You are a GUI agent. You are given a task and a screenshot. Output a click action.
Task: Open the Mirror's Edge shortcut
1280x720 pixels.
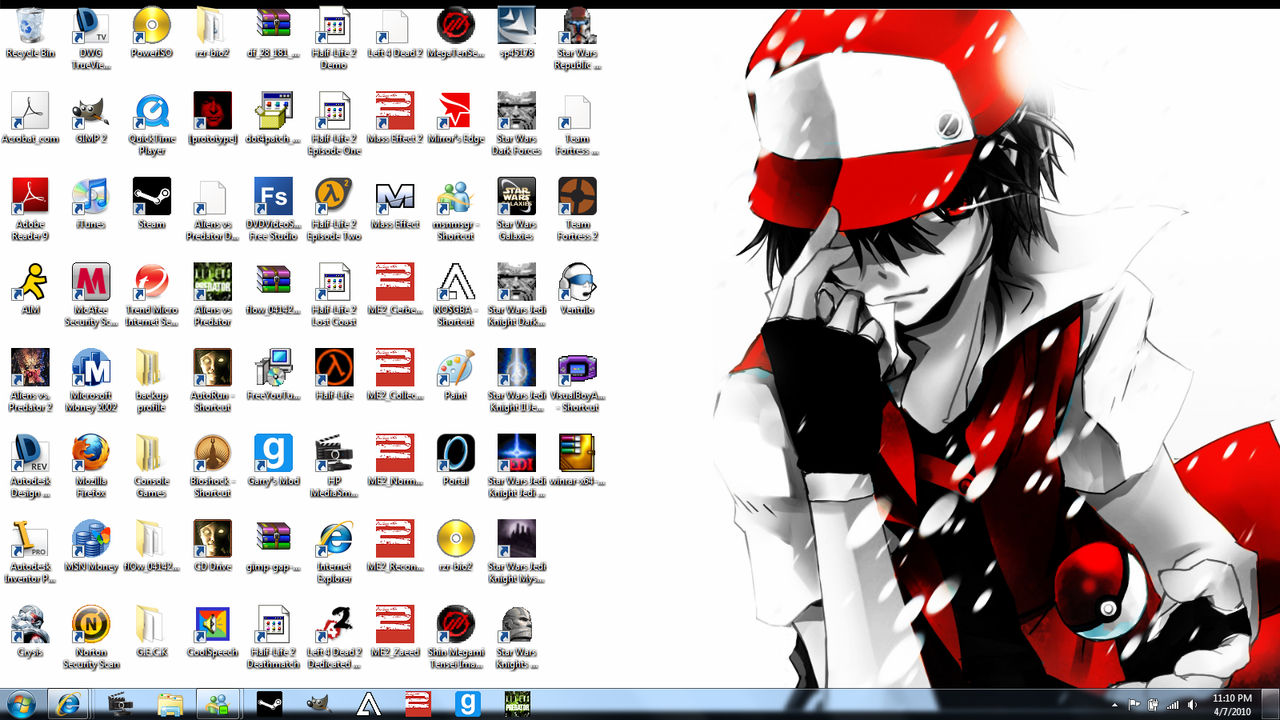point(455,119)
